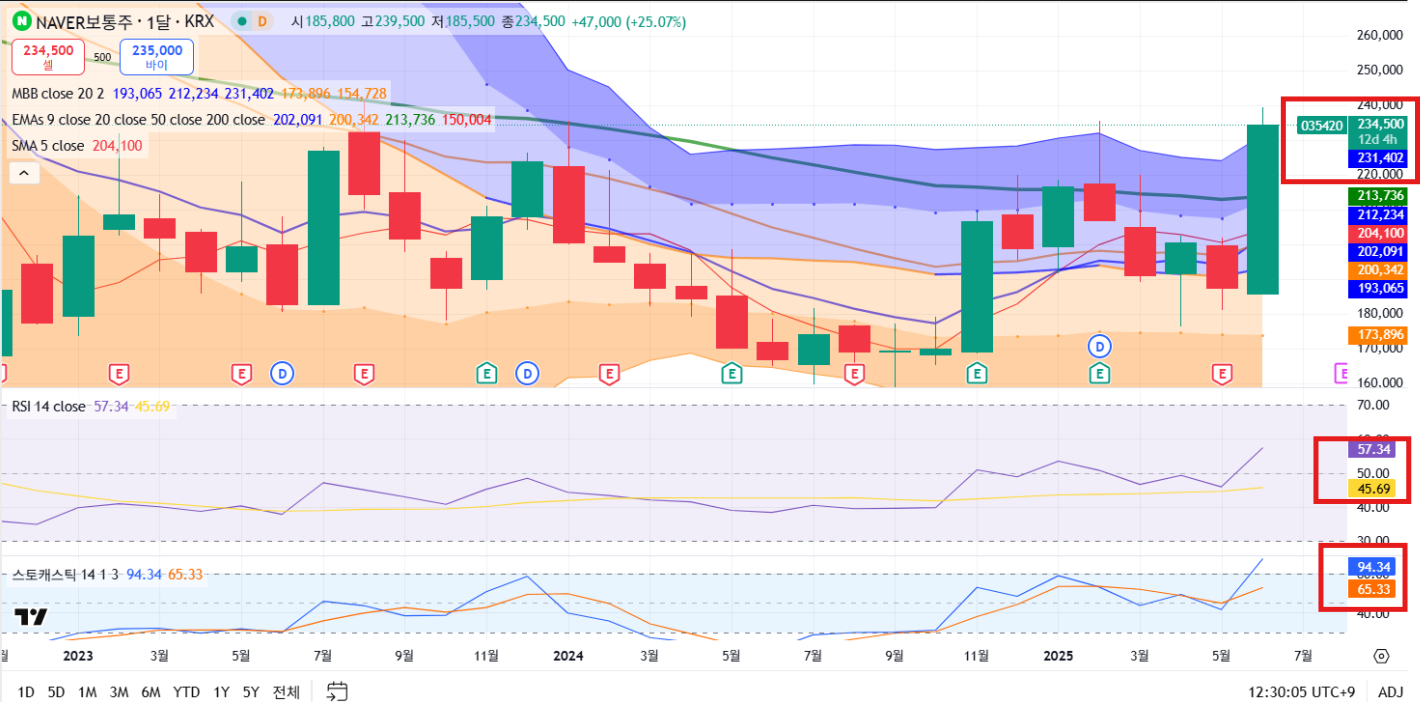
Task: Open green earnings E marker above 11월 2023
Action: point(487,374)
